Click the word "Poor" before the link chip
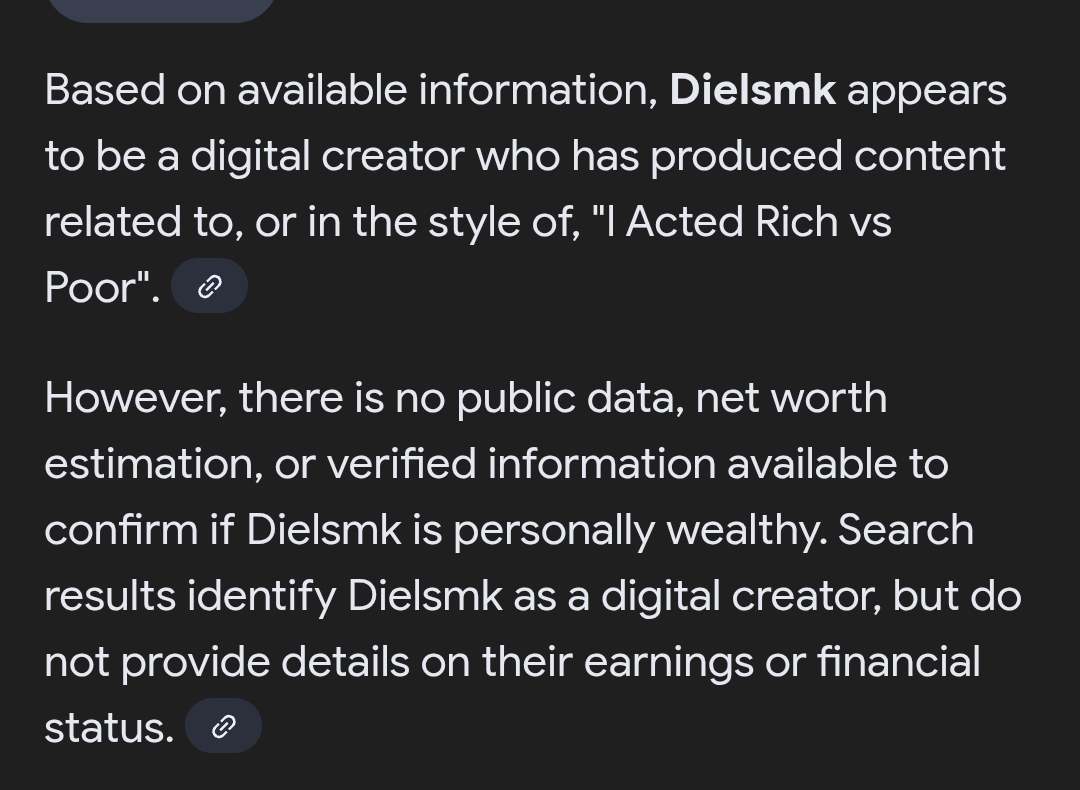 [90, 287]
